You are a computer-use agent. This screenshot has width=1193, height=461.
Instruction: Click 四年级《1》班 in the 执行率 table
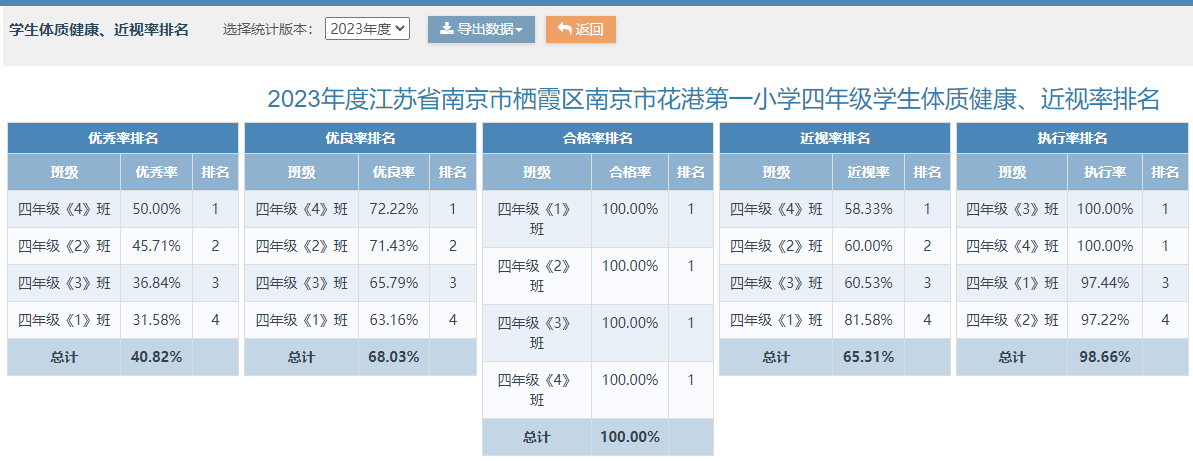[x=1013, y=283]
